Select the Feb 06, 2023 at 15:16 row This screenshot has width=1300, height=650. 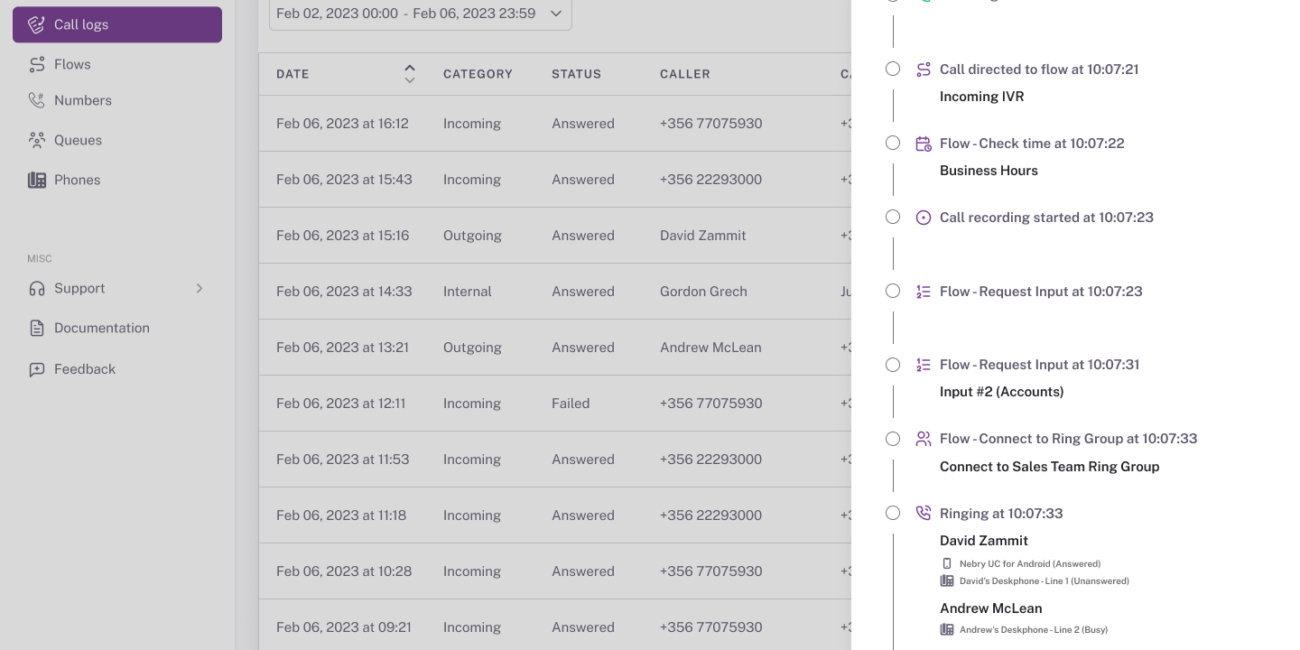point(555,236)
